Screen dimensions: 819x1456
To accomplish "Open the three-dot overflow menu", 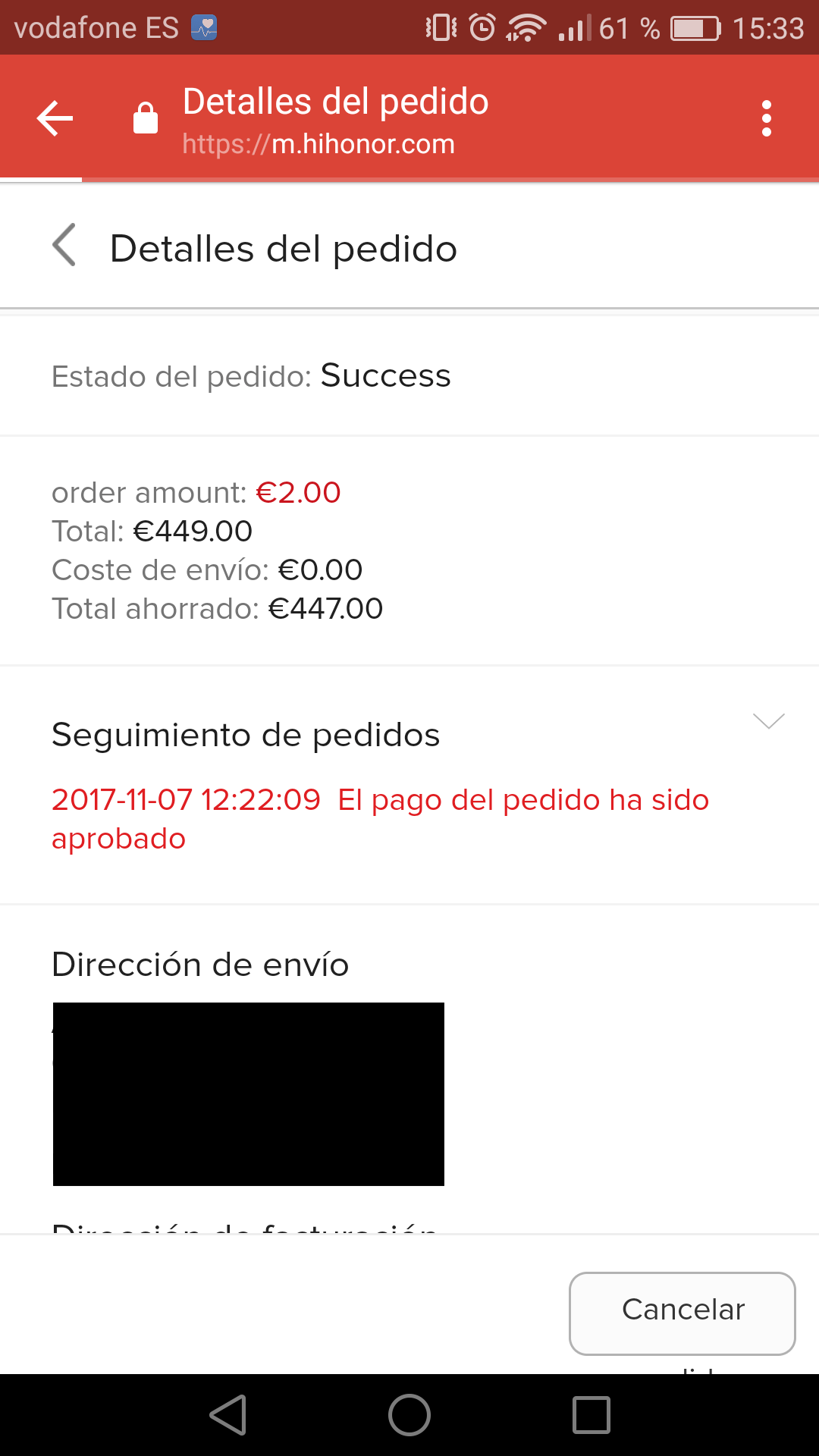I will (767, 118).
